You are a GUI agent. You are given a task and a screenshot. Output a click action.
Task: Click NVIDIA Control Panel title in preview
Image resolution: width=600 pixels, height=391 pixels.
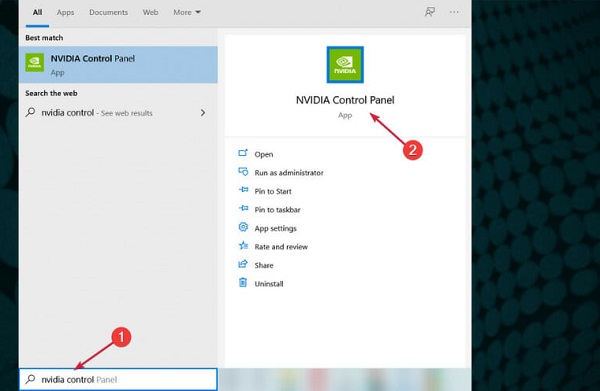pos(345,100)
